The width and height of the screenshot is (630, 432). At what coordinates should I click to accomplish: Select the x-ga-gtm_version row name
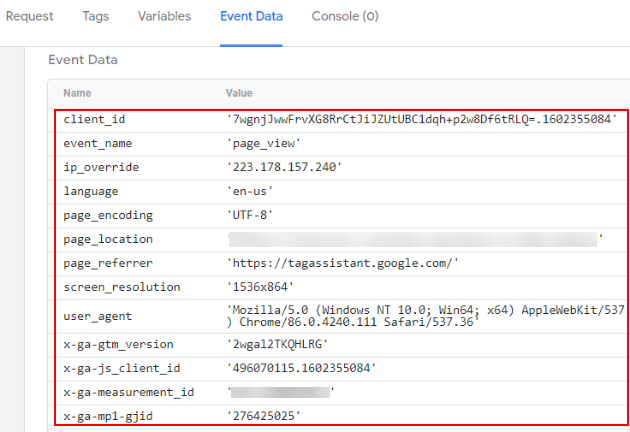coord(119,344)
